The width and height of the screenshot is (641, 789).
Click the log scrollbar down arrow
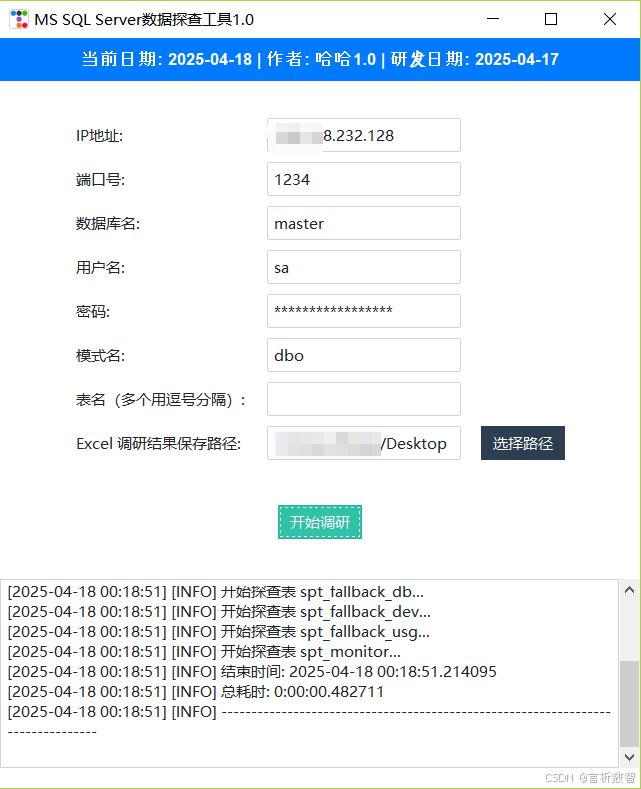click(629, 757)
